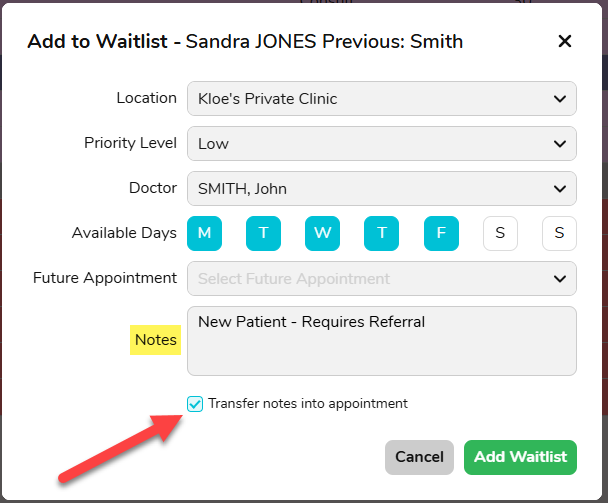Click the Priority Level chevron arrow
This screenshot has width=608, height=503.
[x=559, y=144]
